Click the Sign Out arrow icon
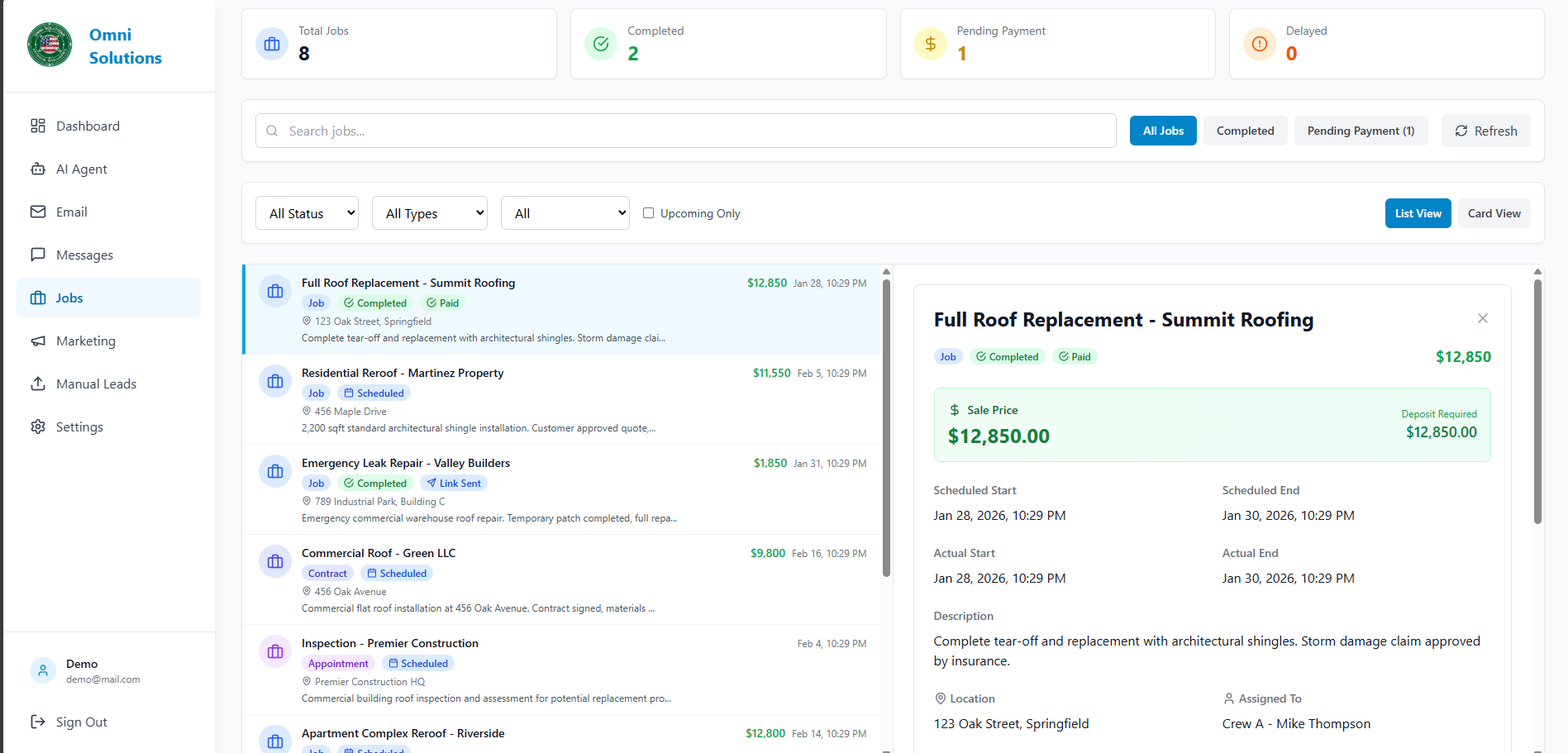The image size is (1568, 753). click(38, 722)
